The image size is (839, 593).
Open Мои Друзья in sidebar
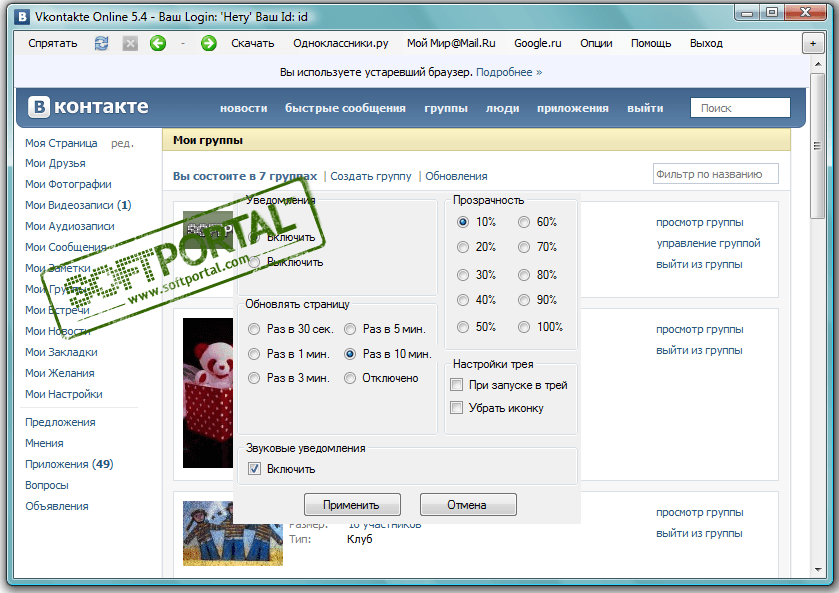pos(55,163)
